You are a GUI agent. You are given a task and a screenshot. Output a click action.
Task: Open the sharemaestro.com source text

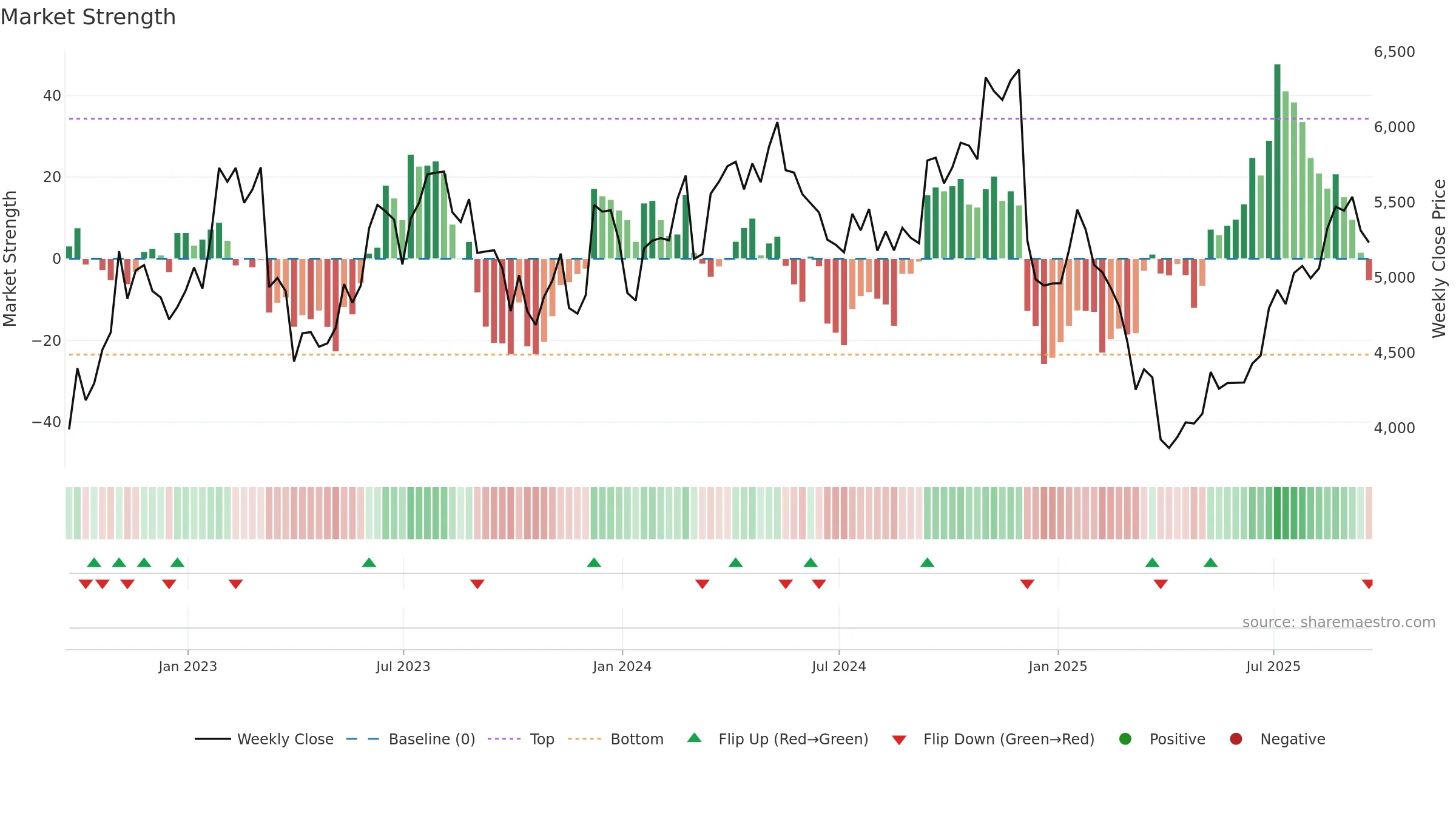click(1339, 622)
